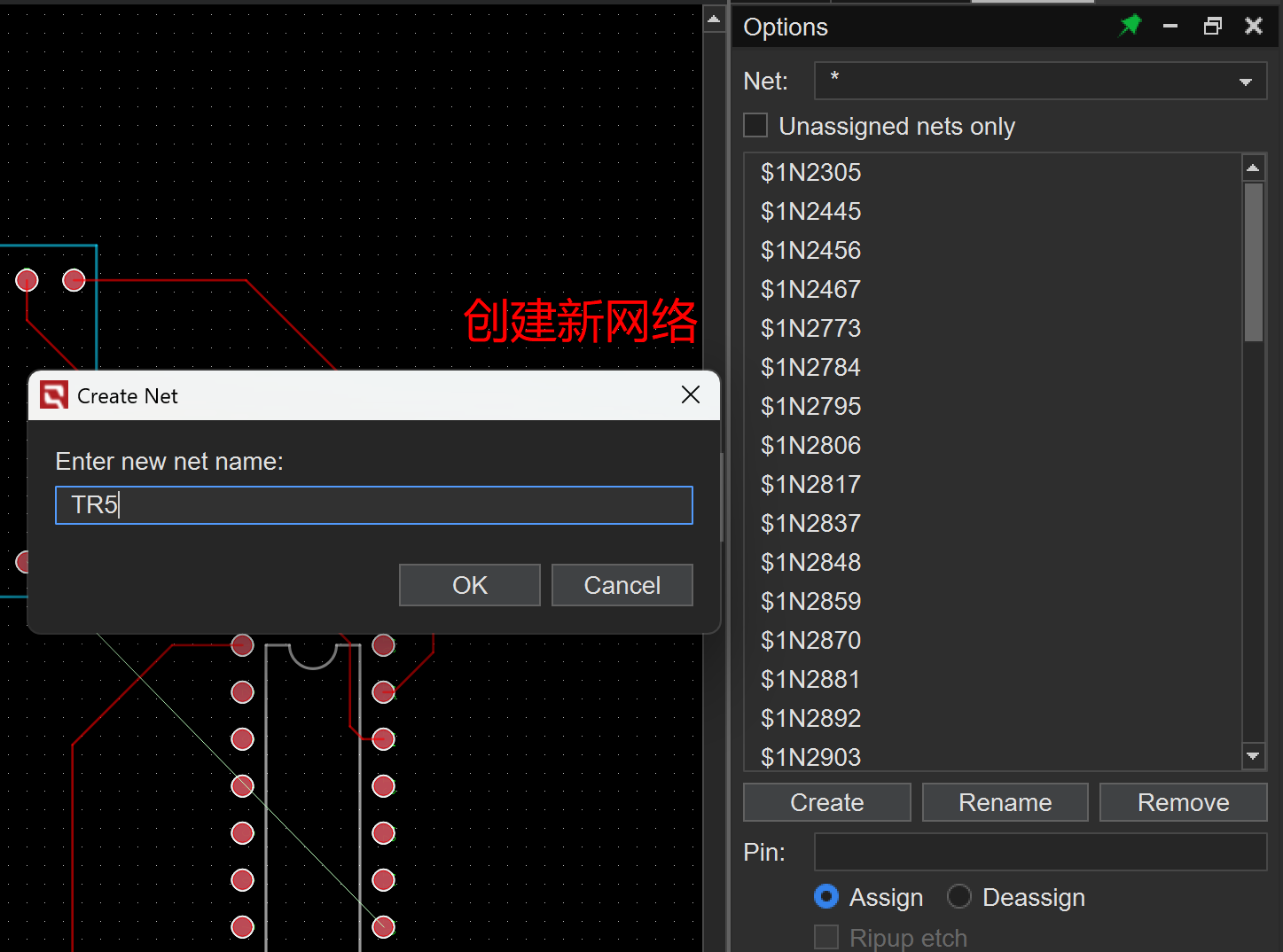Viewport: 1283px width, 952px height.
Task: Toggle the Ripup etch checkbox
Action: pyautogui.click(x=826, y=937)
